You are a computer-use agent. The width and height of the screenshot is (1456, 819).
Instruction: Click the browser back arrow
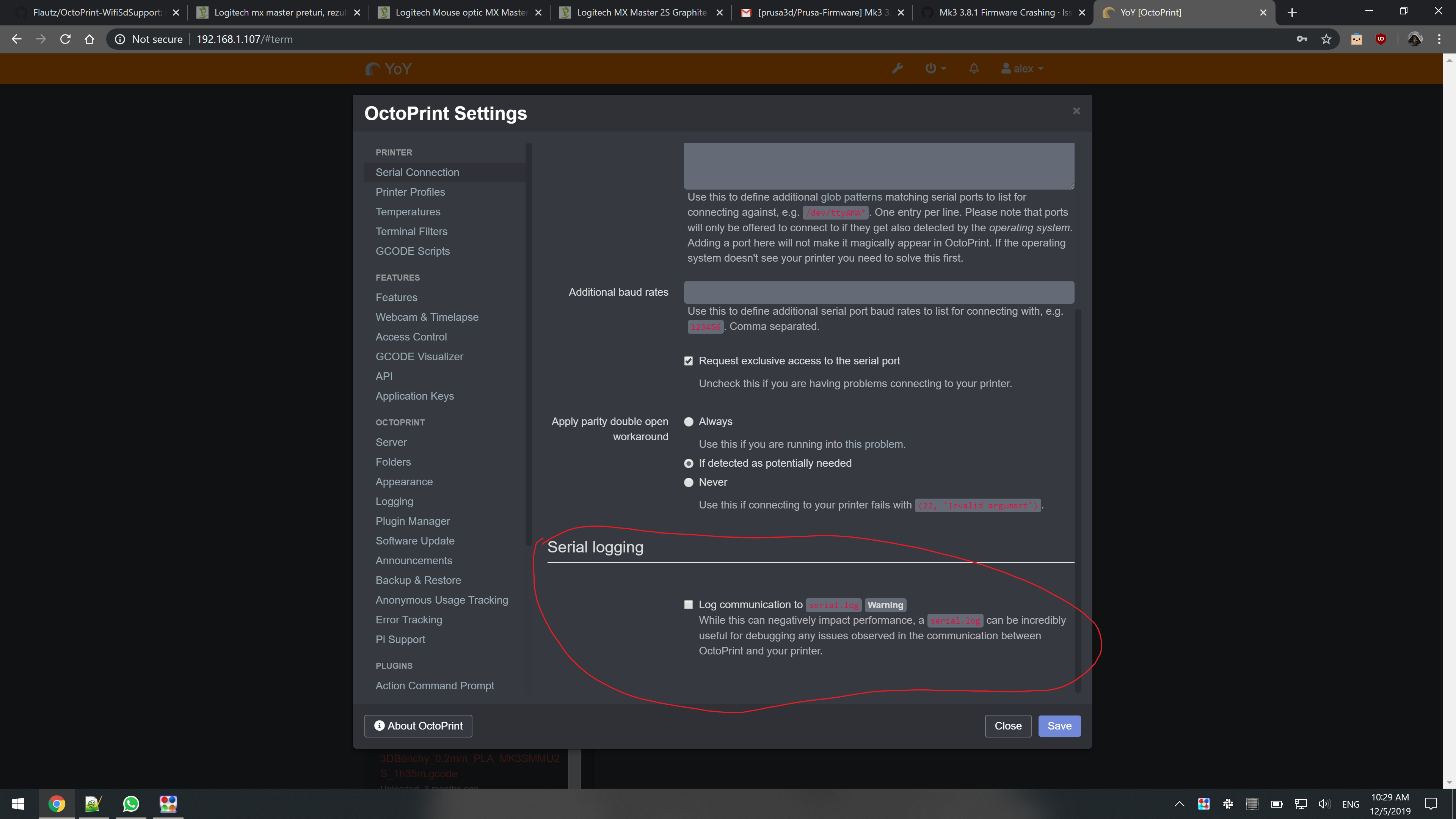click(x=16, y=39)
